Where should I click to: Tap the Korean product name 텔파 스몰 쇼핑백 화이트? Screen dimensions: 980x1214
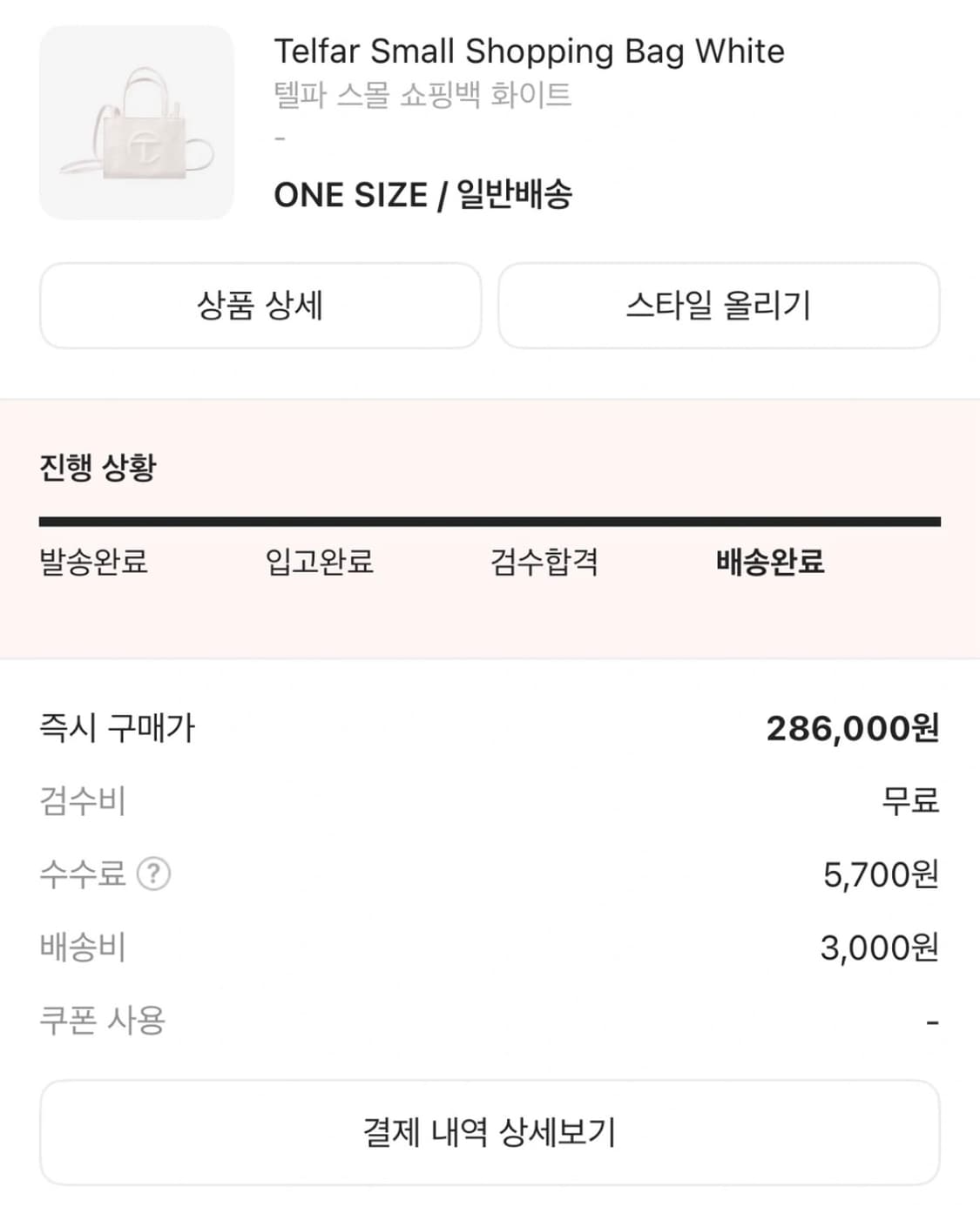coord(423,94)
